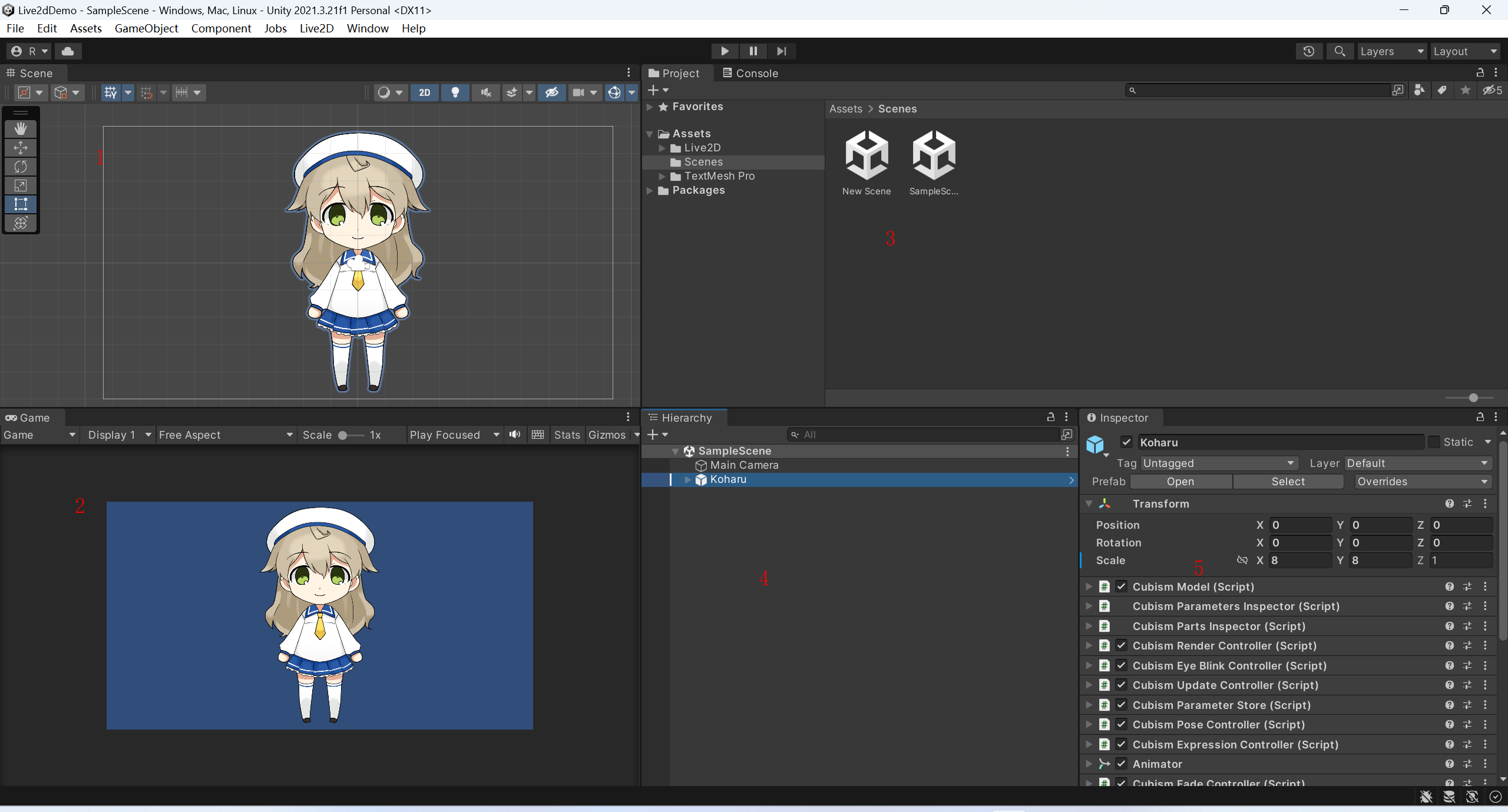Toggle Koharu active checkbox
1508x812 pixels.
tap(1126, 442)
